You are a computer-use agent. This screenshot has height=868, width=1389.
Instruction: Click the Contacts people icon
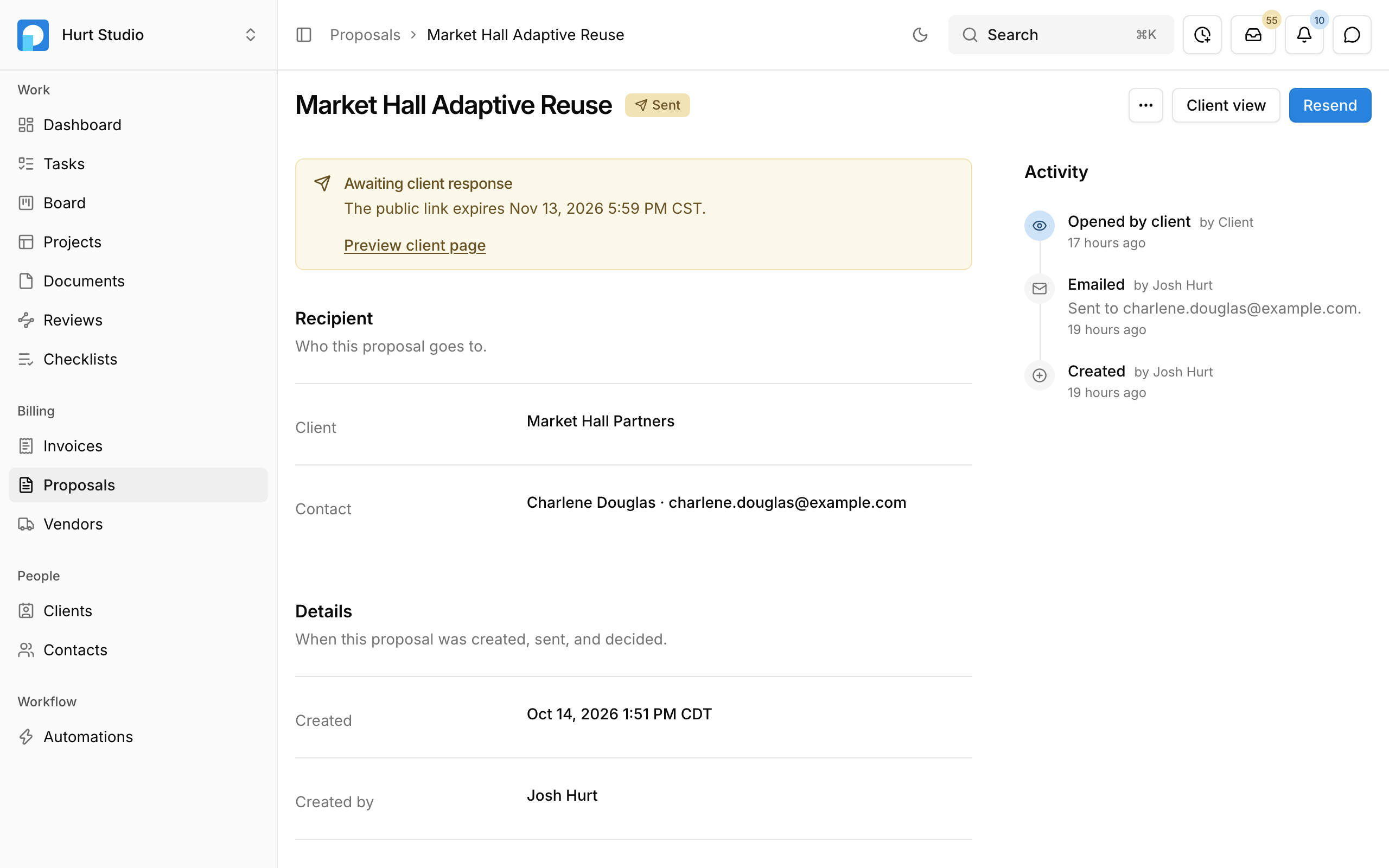[26, 650]
